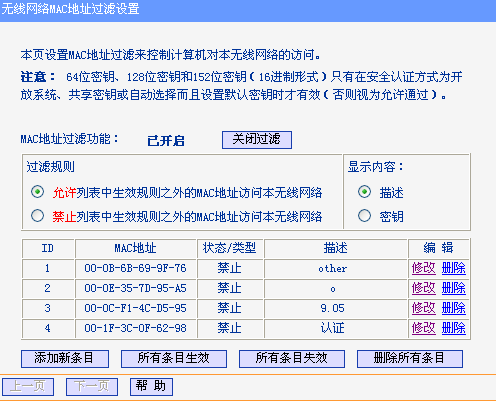Click 所有条目失效 button
This screenshot has width=496, height=401.
point(292,359)
